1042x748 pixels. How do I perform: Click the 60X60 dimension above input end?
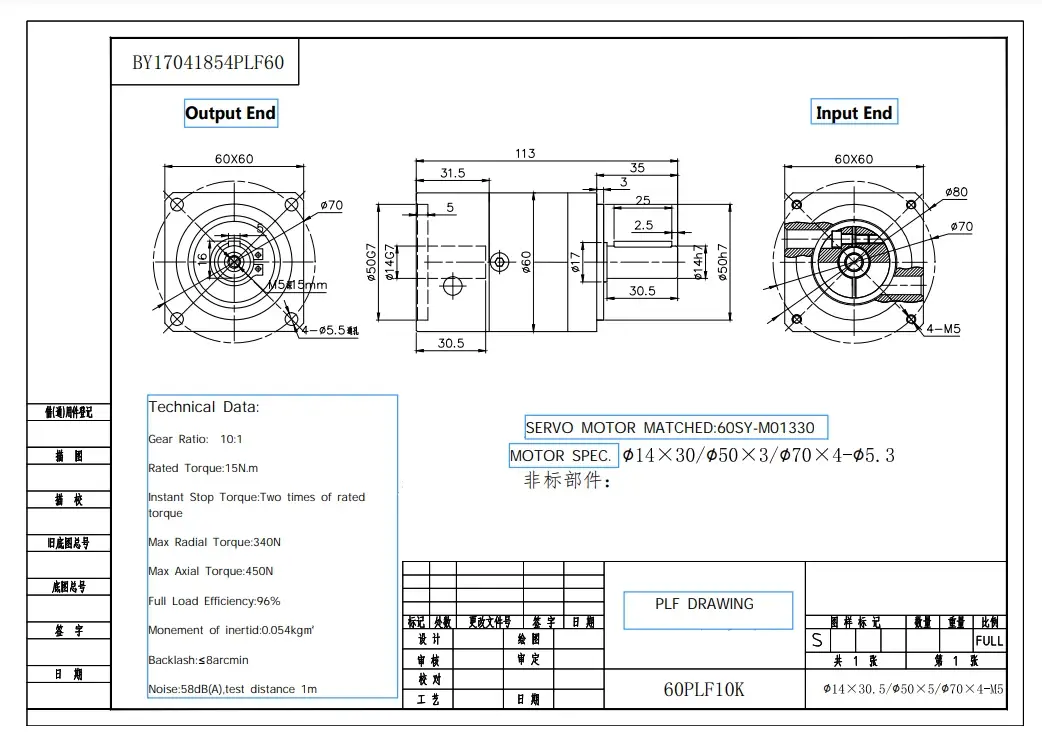[854, 159]
